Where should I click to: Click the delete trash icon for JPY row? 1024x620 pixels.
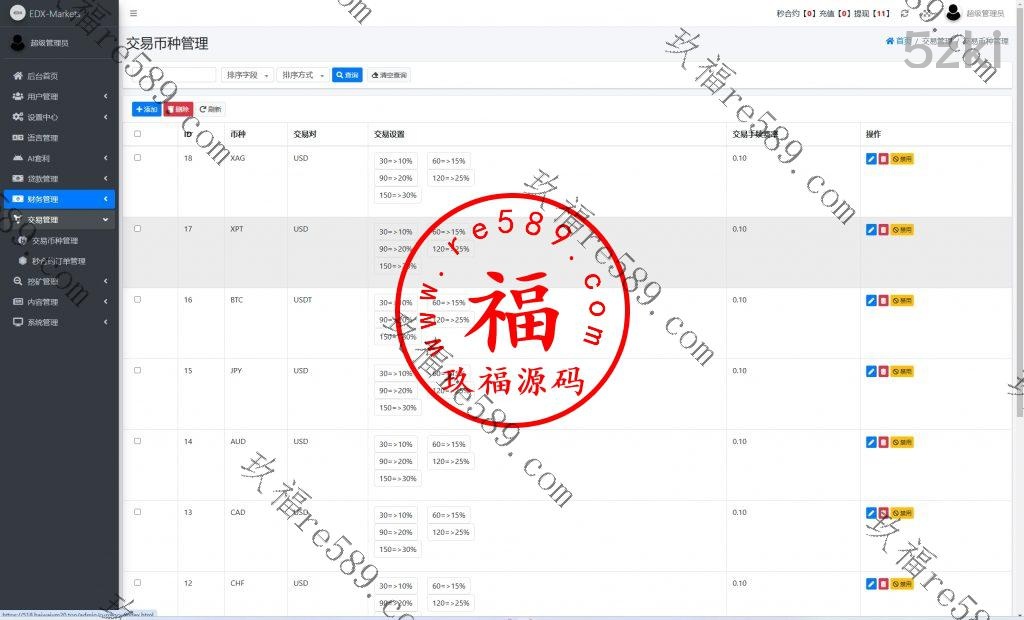[883, 372]
